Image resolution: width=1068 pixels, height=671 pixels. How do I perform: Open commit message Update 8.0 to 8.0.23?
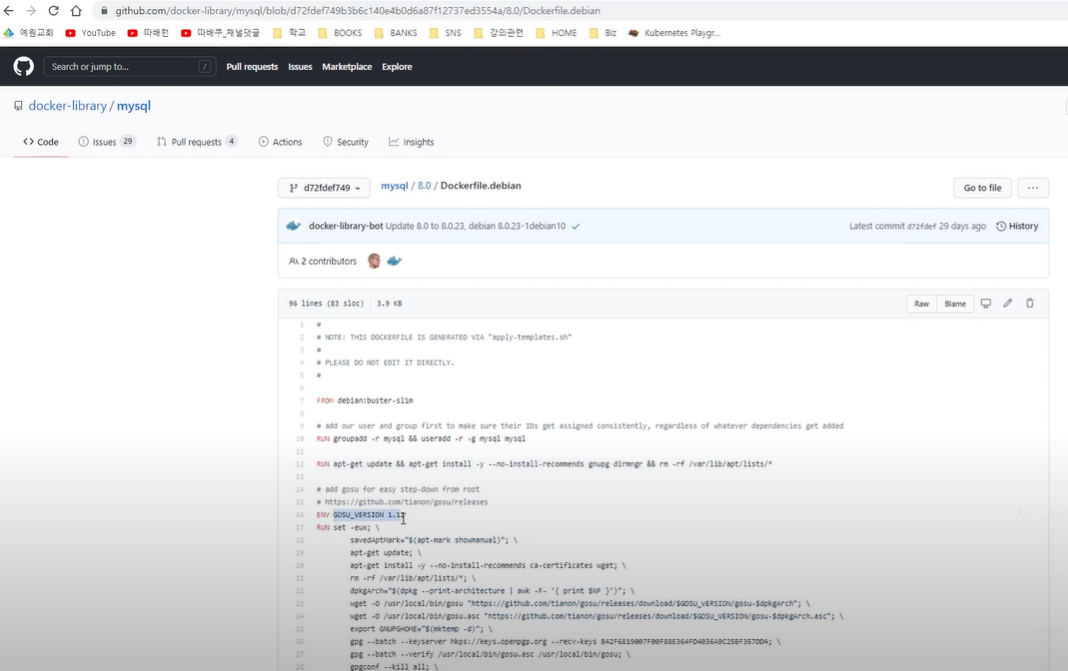(x=475, y=225)
